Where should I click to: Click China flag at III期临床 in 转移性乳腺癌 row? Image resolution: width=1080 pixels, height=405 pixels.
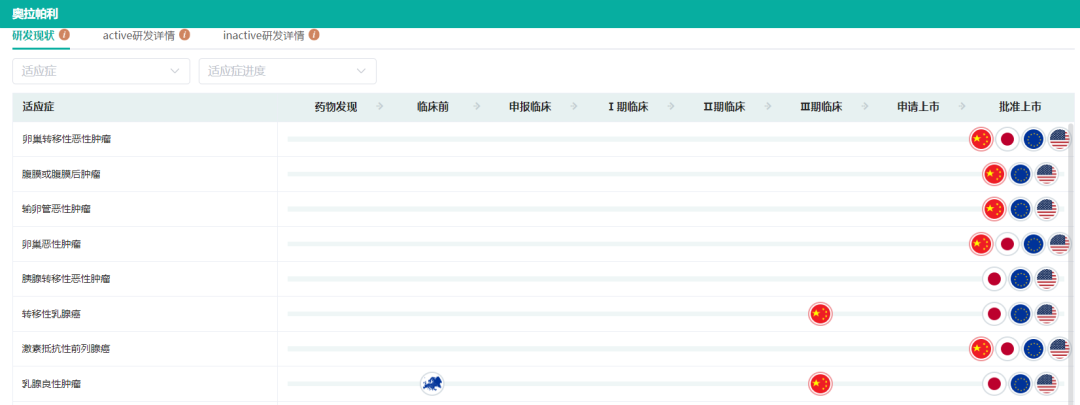[x=819, y=314]
